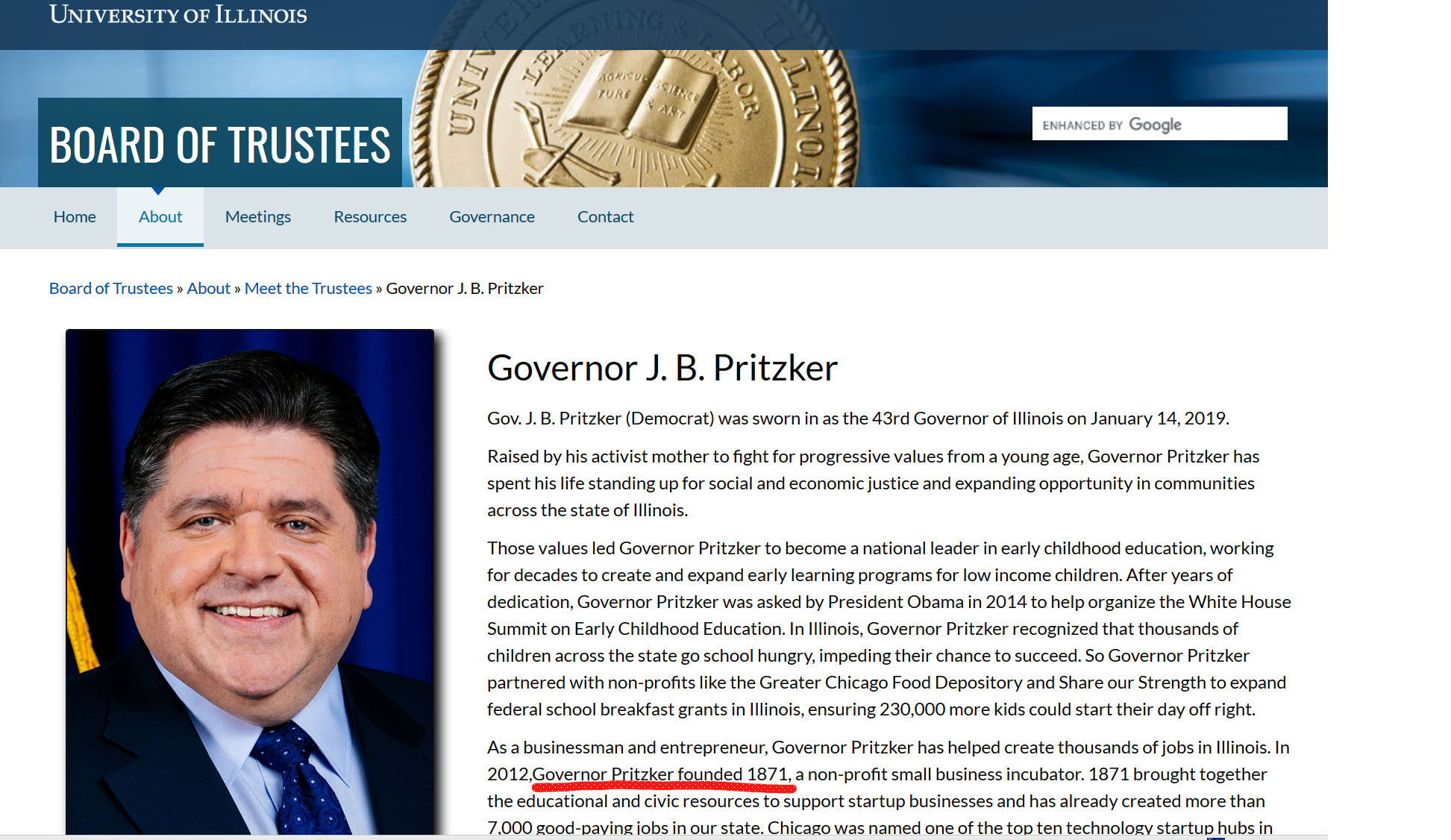Open the Meetings menu item
1451x840 pixels.
point(258,216)
